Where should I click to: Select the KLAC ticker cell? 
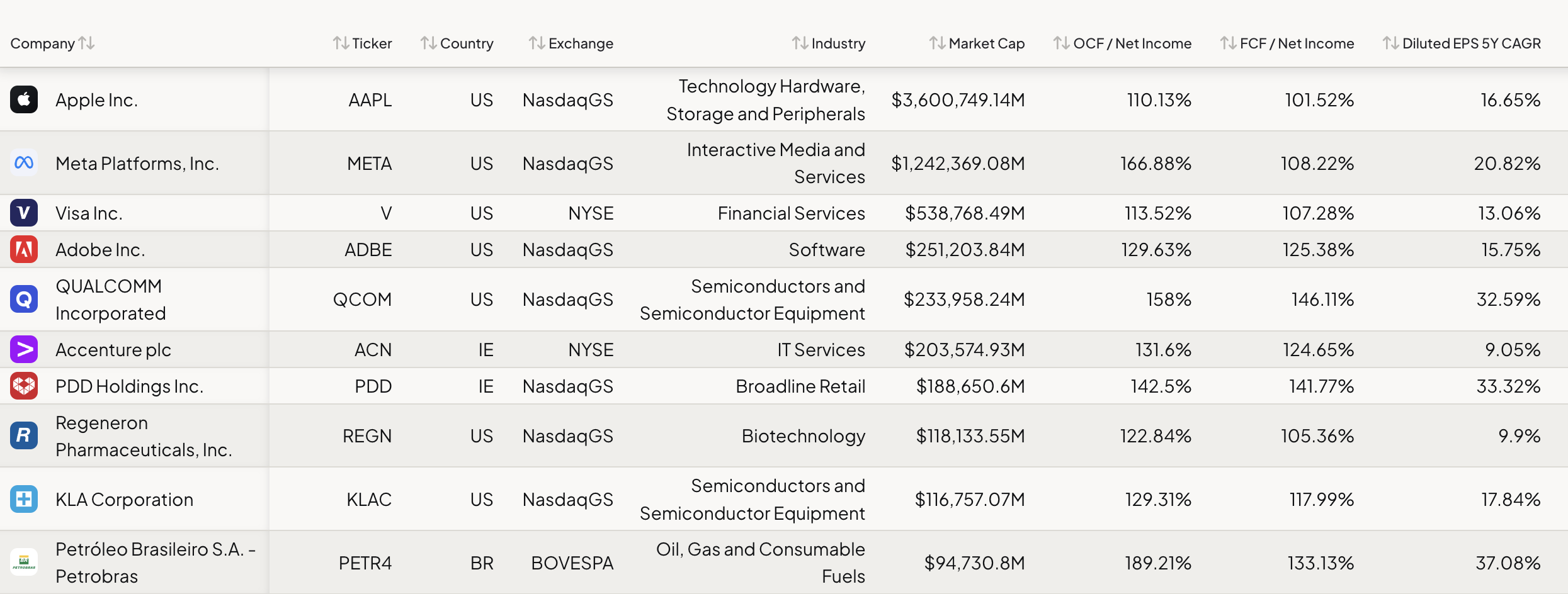coord(369,500)
